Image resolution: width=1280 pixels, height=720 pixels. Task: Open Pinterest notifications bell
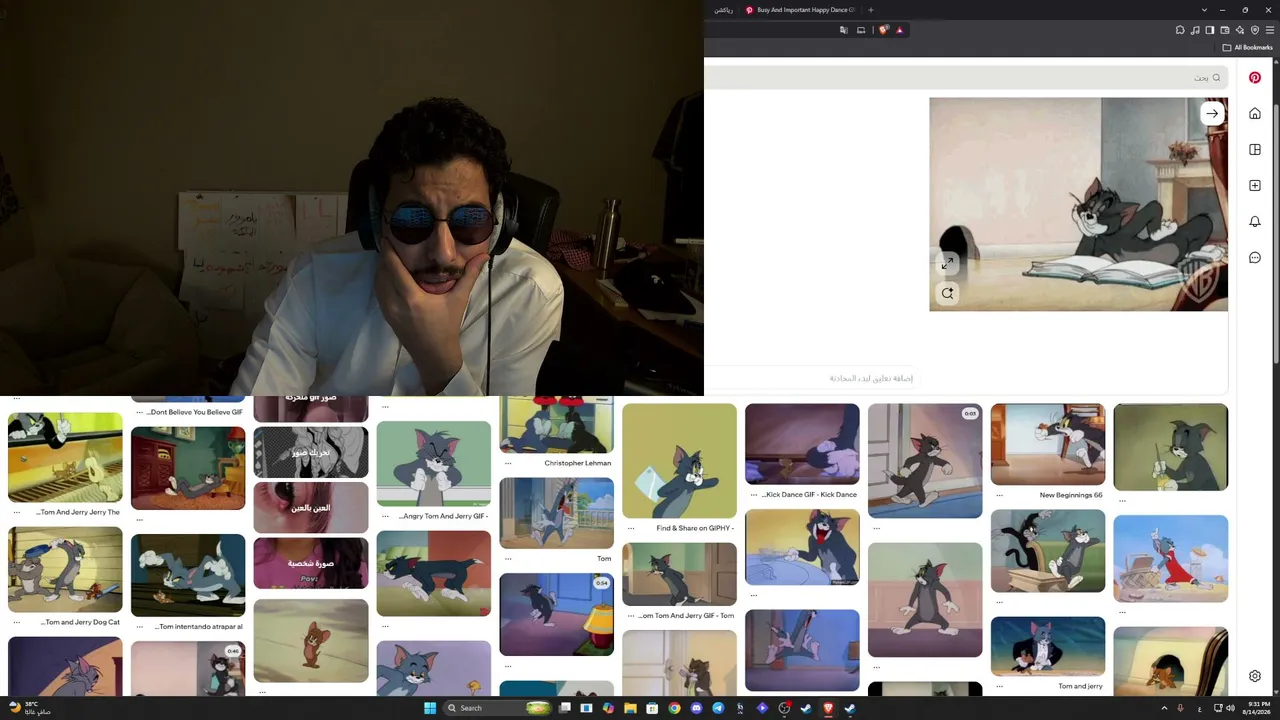click(1255, 222)
